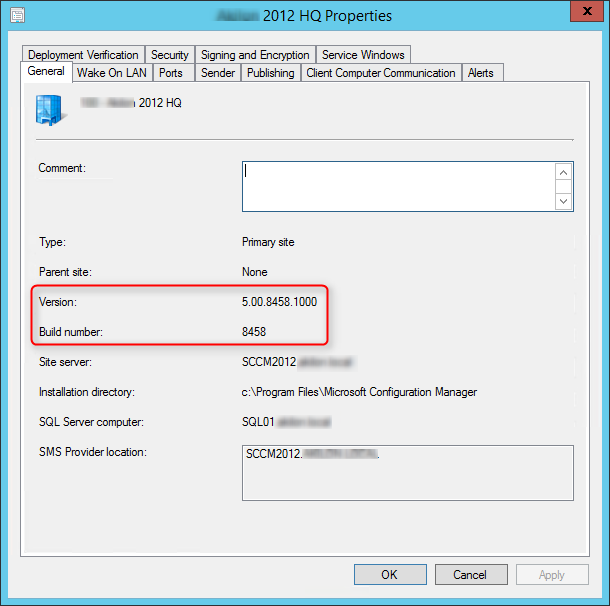Select version value 5.00.8458.1000
Image resolution: width=610 pixels, height=606 pixels.
pyautogui.click(x=279, y=302)
